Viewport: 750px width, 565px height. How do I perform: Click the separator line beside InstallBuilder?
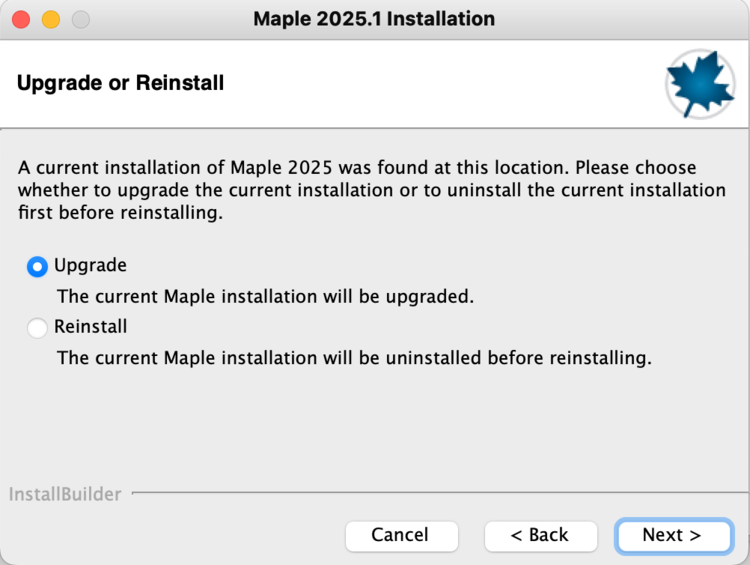[430, 492]
